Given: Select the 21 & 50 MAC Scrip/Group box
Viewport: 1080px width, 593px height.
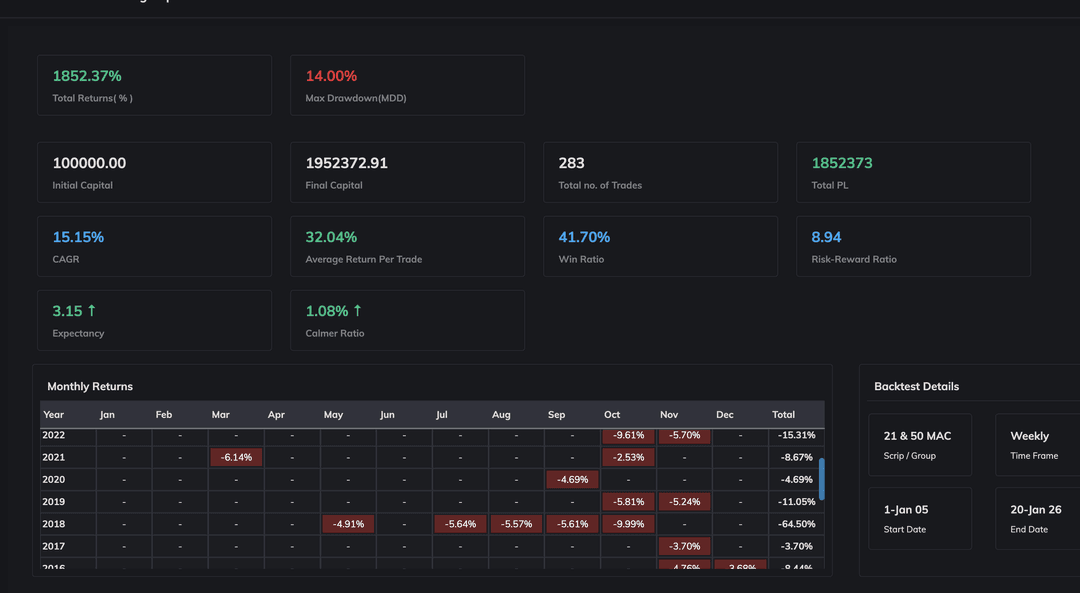Looking at the screenshot, I should coord(919,445).
